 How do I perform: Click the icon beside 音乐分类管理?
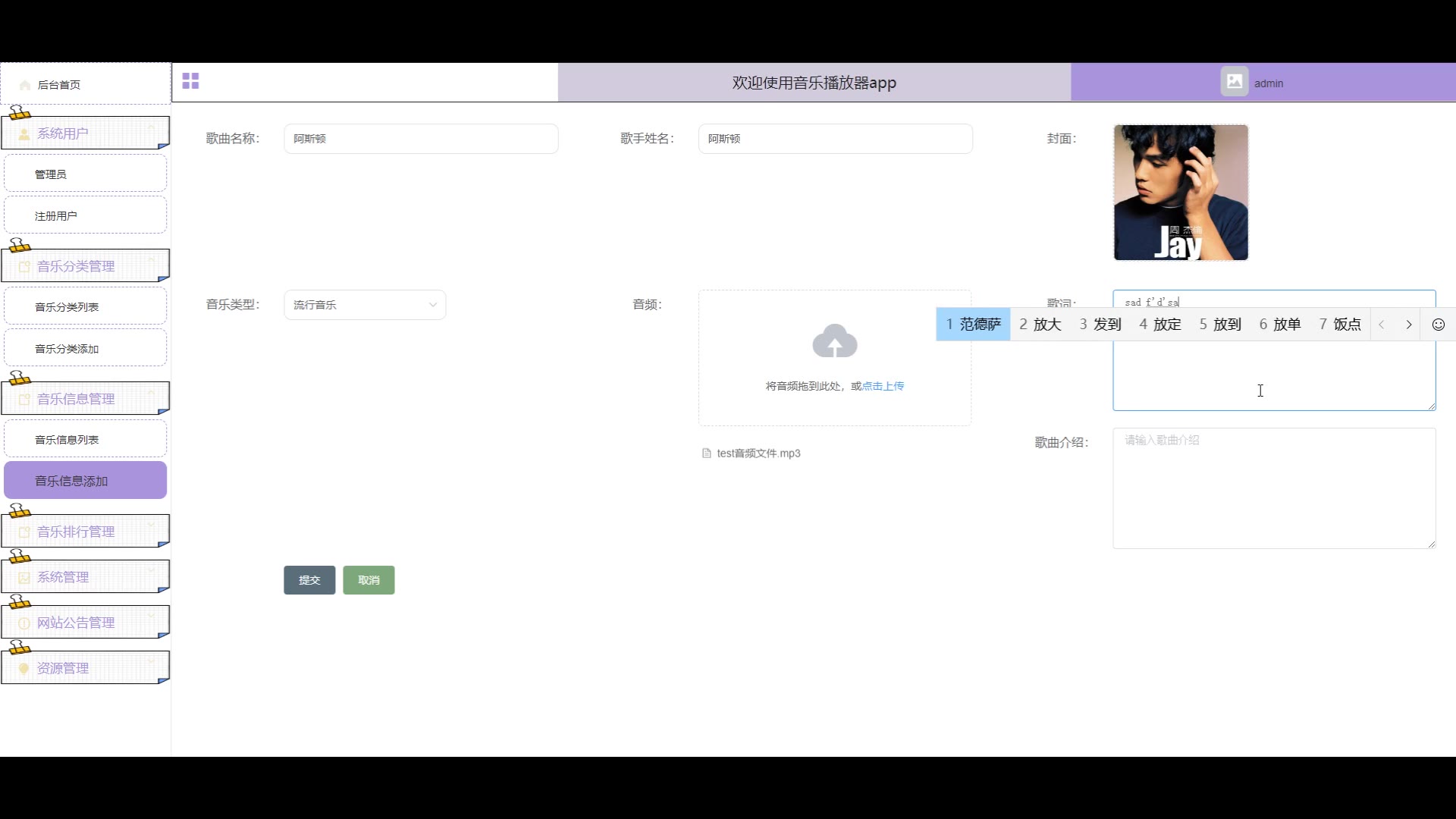click(24, 267)
